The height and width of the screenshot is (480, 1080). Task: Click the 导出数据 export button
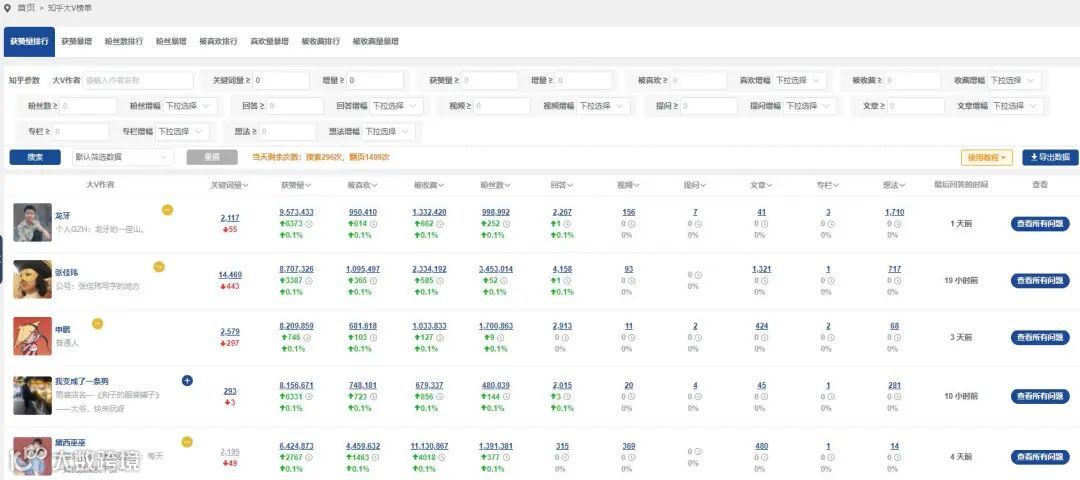[1050, 158]
